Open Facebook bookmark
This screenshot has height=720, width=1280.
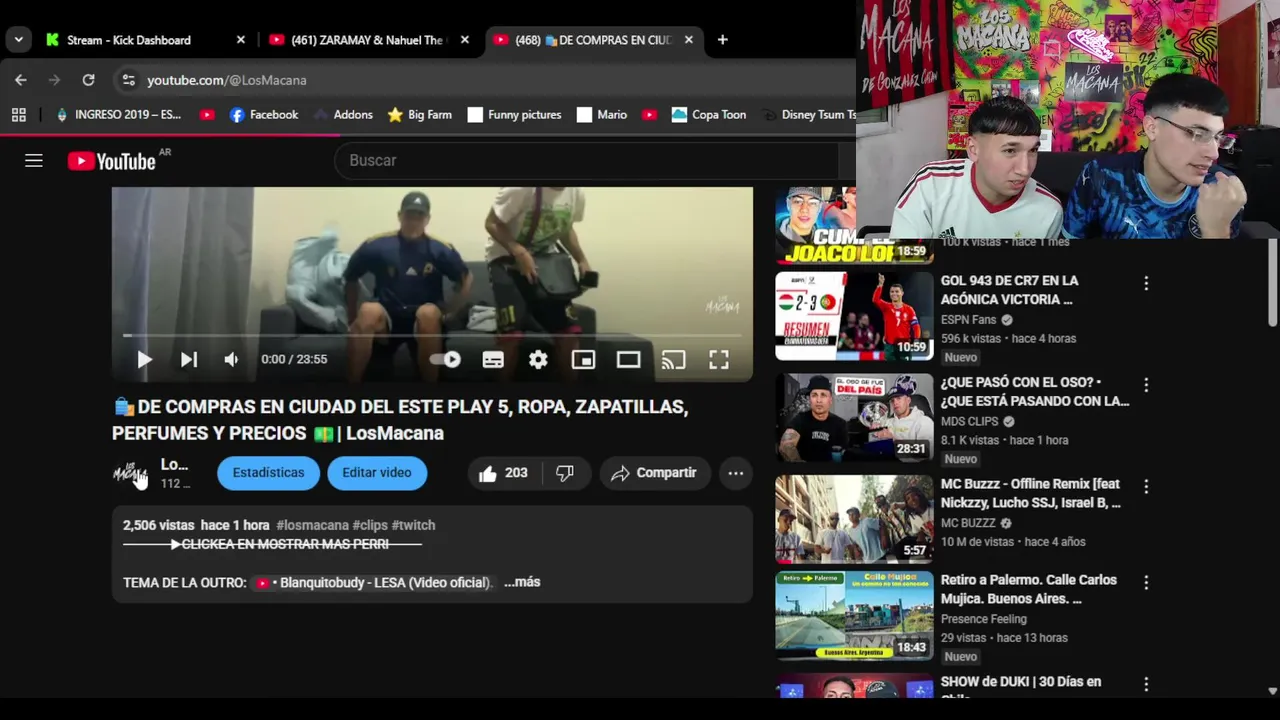(x=263, y=115)
